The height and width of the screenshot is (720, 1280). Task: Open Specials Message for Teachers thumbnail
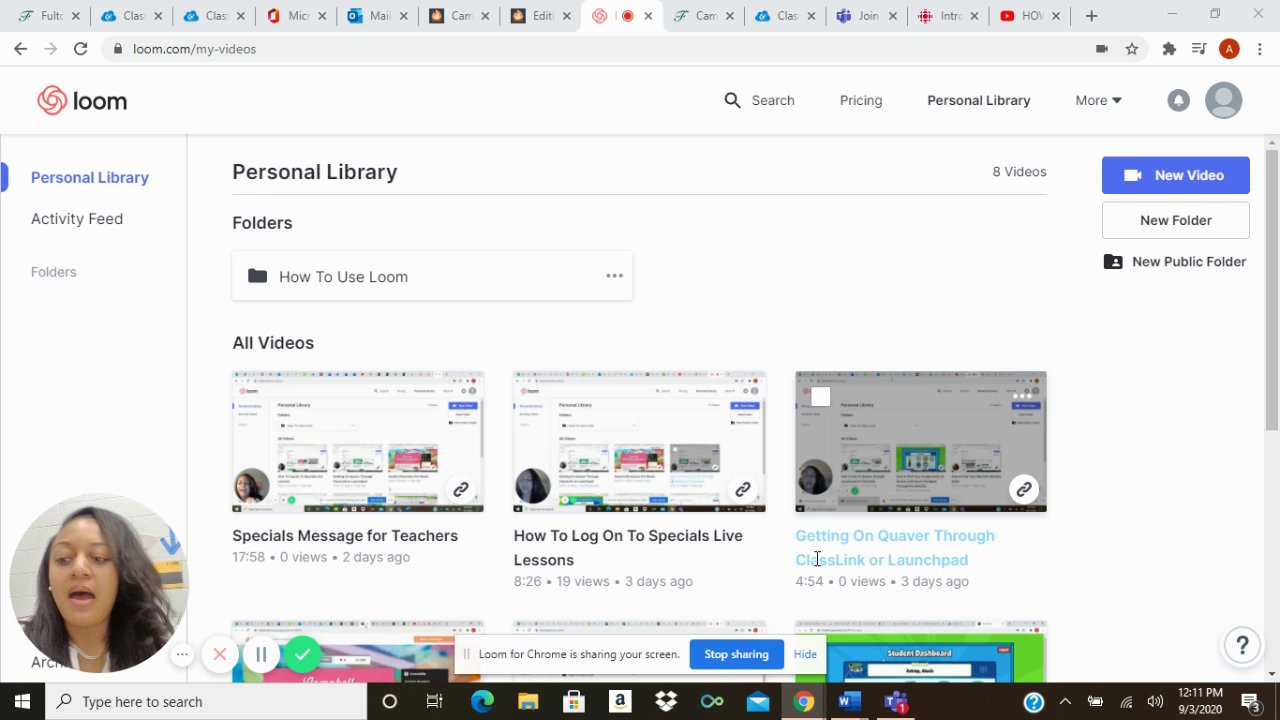pos(358,441)
